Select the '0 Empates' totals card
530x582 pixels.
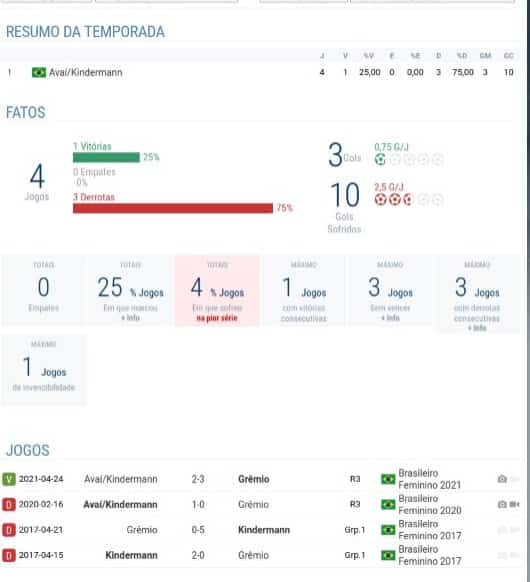coord(43,290)
